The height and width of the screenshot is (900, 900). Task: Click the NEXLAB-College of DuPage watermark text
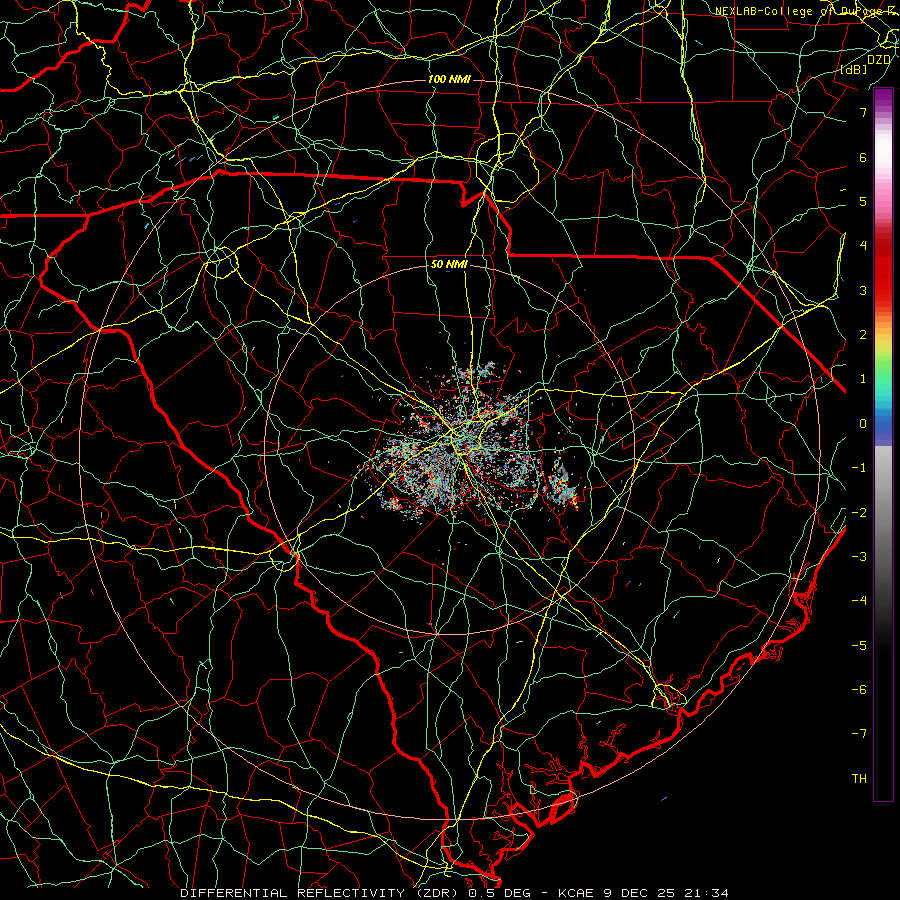(x=807, y=11)
